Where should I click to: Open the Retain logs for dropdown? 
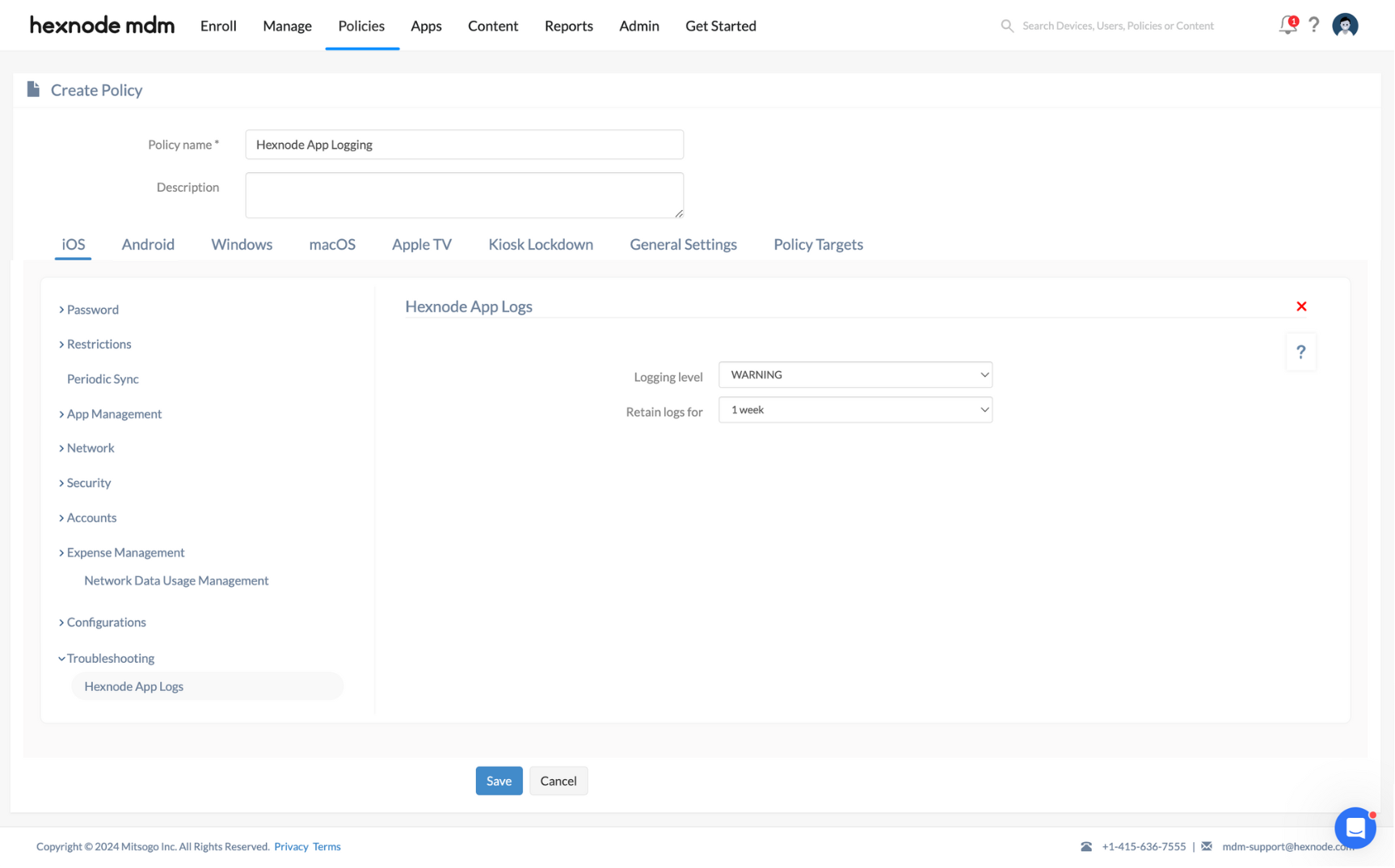coord(855,411)
